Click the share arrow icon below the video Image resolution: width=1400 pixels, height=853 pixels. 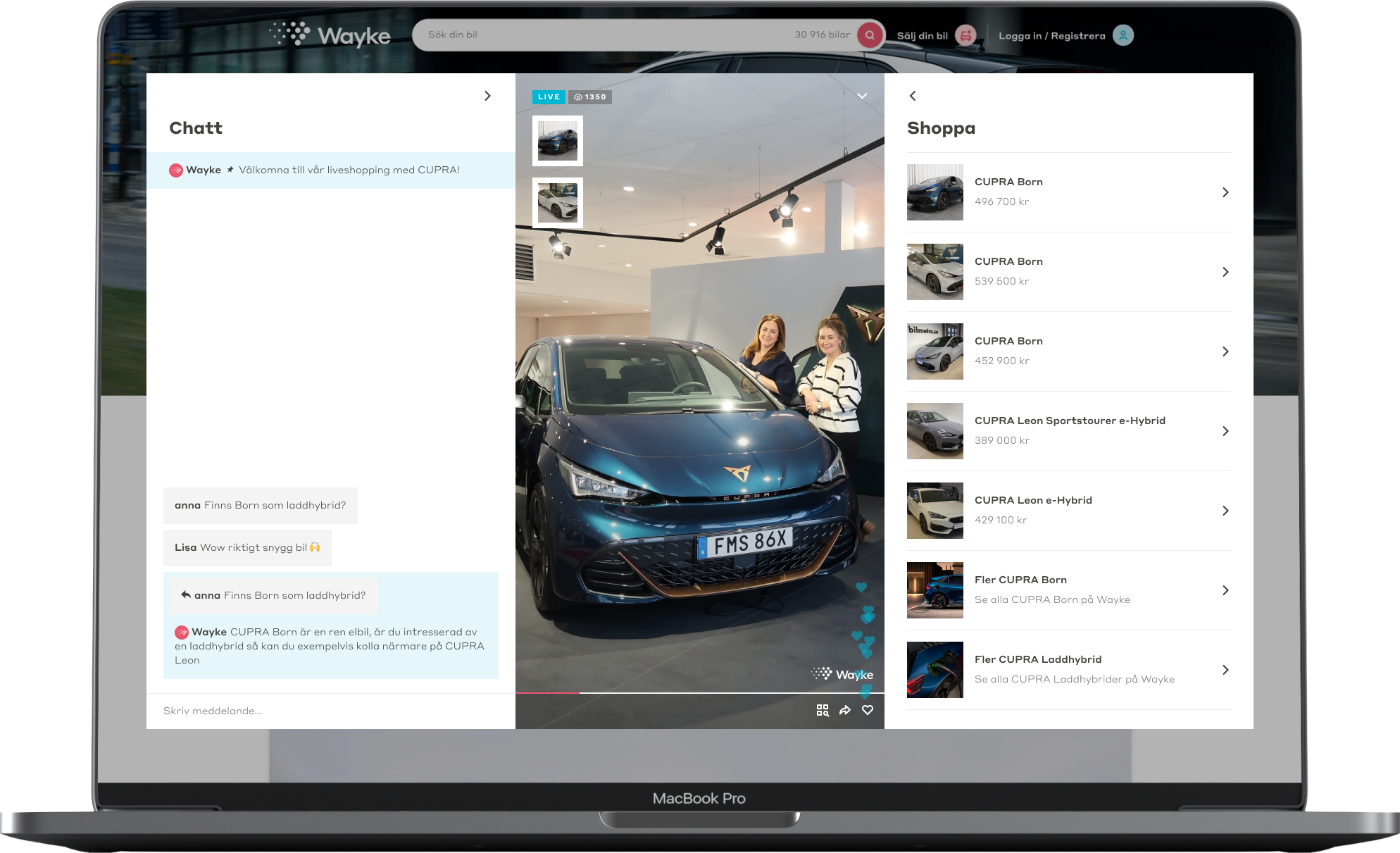point(845,710)
